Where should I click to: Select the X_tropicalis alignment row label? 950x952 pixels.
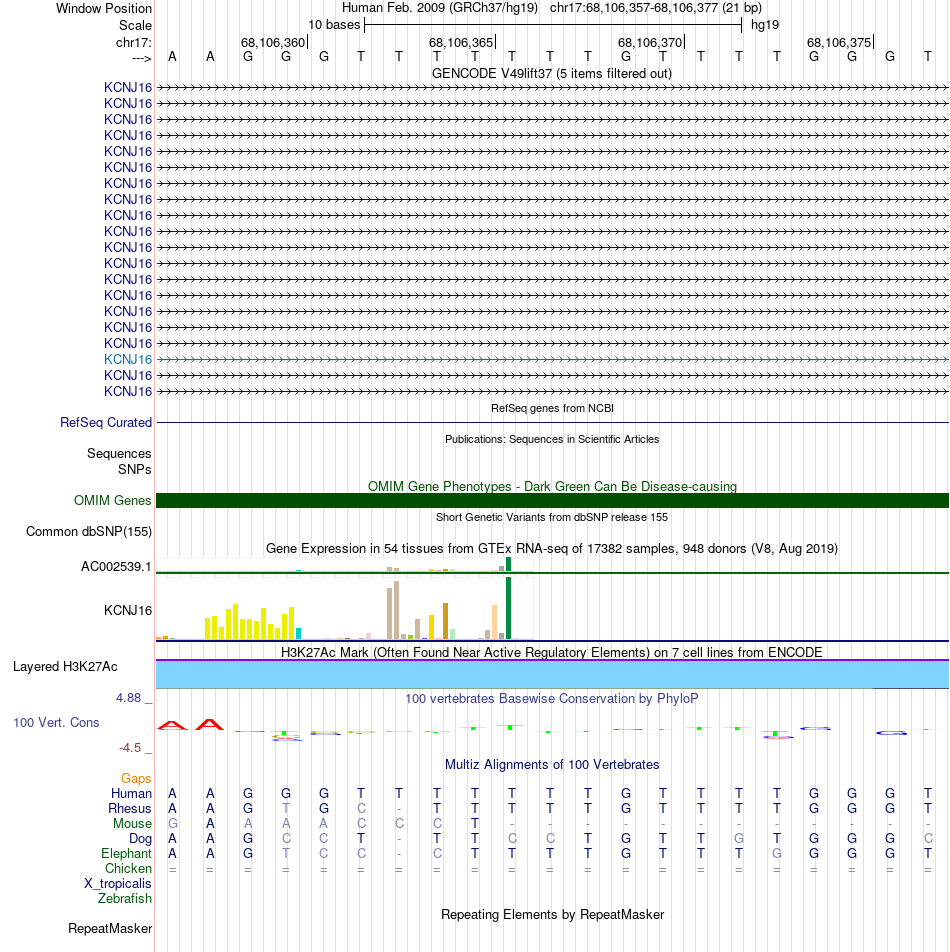[x=118, y=883]
